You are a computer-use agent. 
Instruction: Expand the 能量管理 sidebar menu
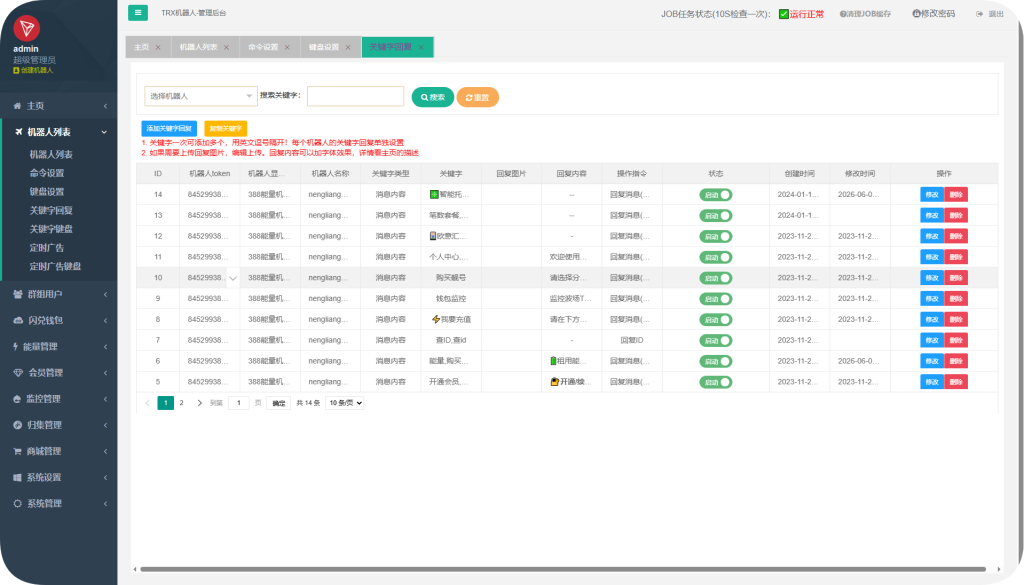click(x=105, y=347)
